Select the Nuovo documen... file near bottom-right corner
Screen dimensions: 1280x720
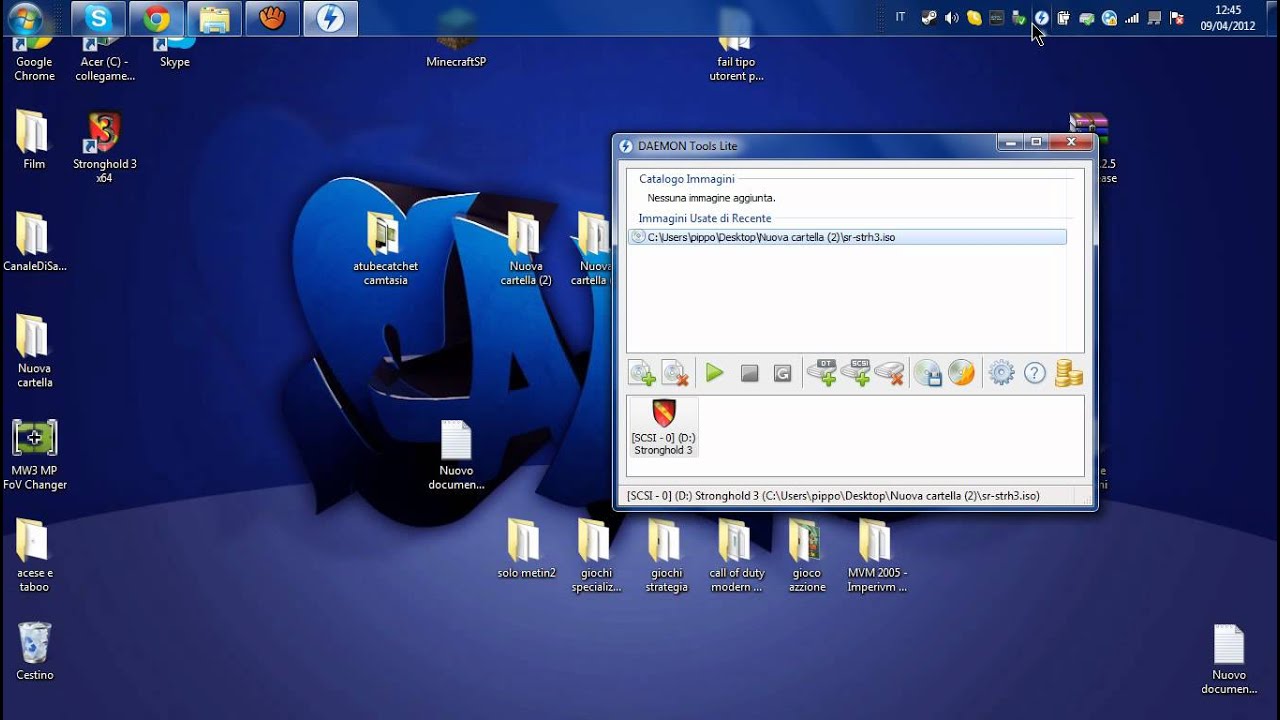[1228, 660]
